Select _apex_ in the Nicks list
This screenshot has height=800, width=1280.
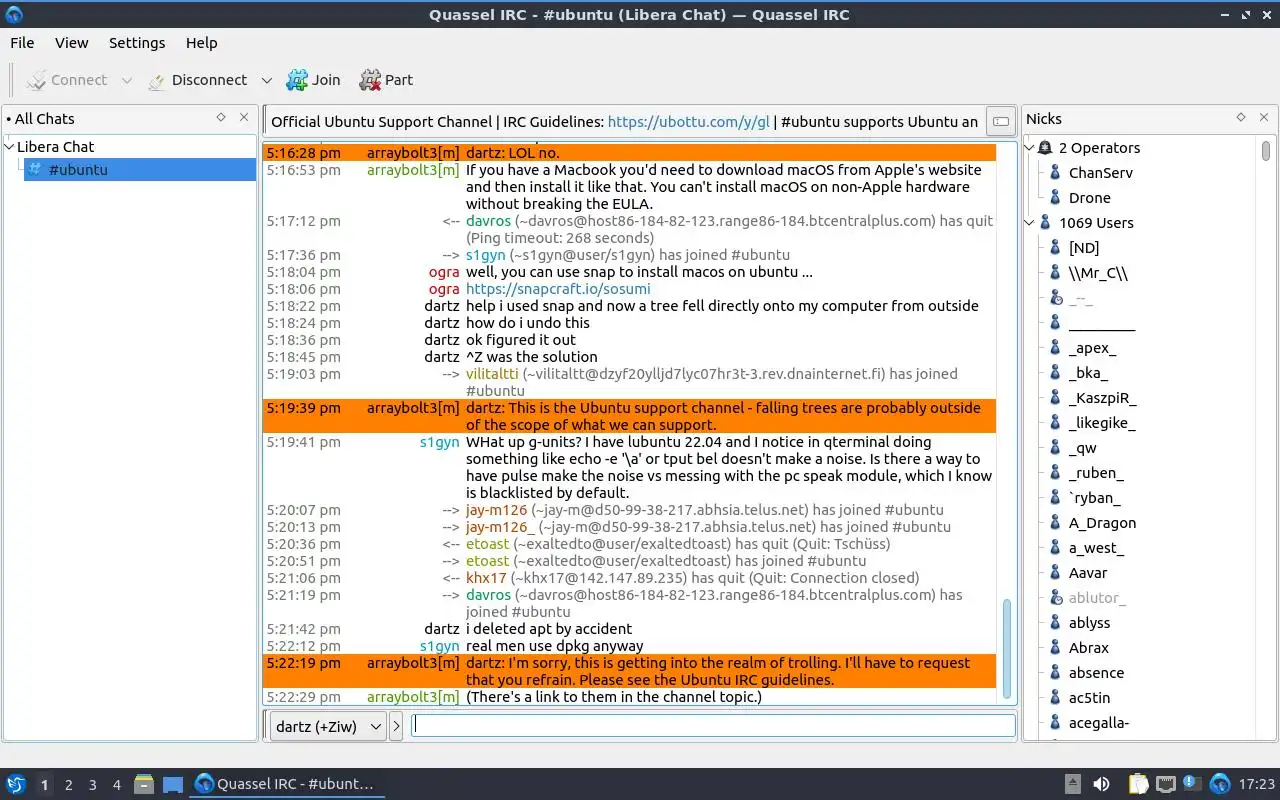click(1092, 348)
